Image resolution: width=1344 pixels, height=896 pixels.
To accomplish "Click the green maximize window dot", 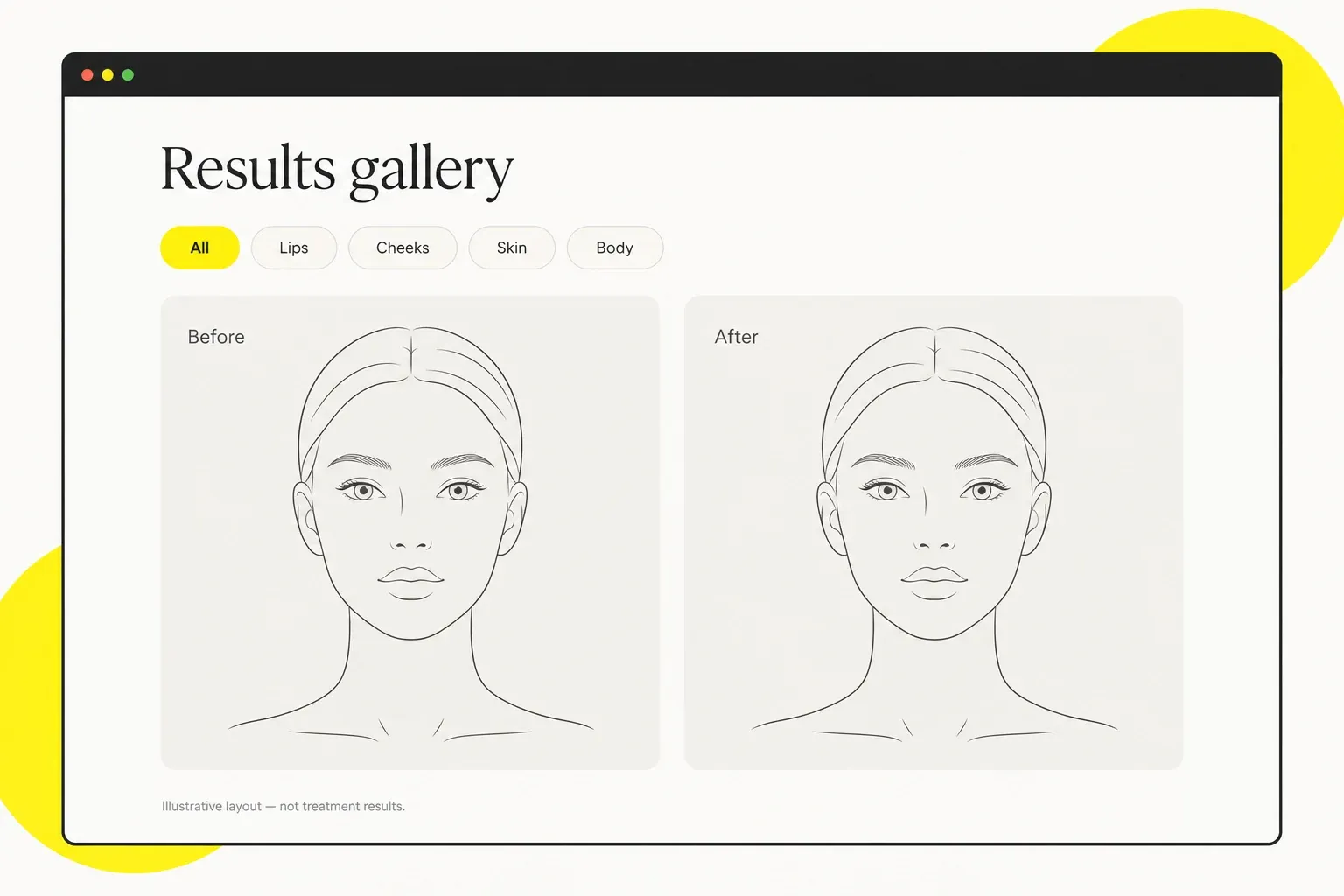I will 128,75.
